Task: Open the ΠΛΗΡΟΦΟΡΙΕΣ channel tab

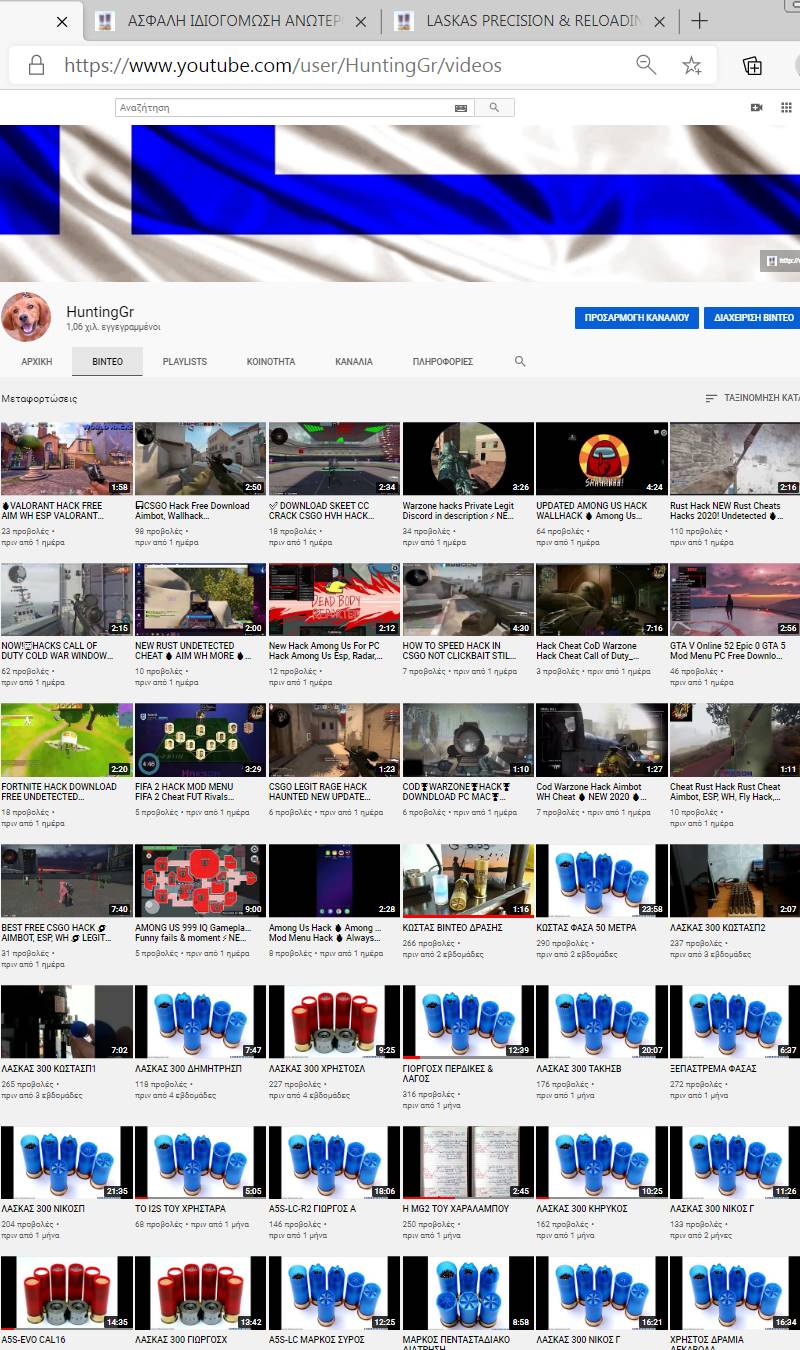Action: [443, 361]
